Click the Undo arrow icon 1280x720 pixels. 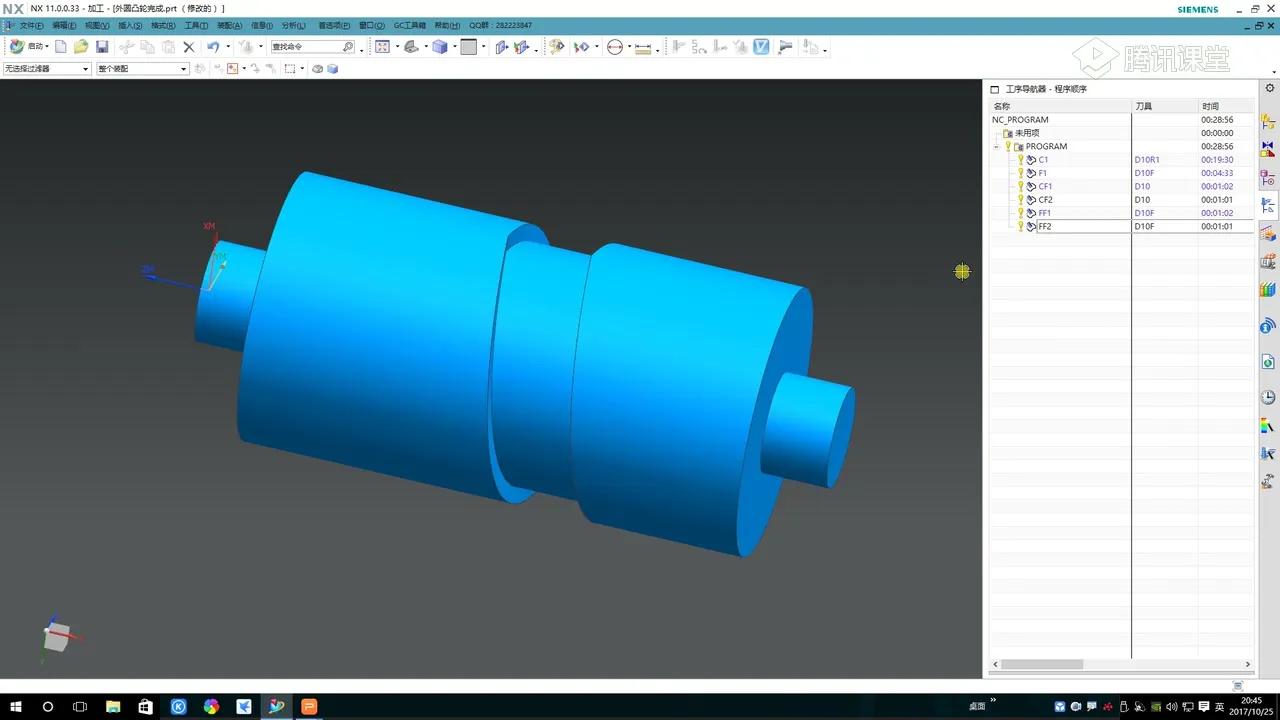213,47
